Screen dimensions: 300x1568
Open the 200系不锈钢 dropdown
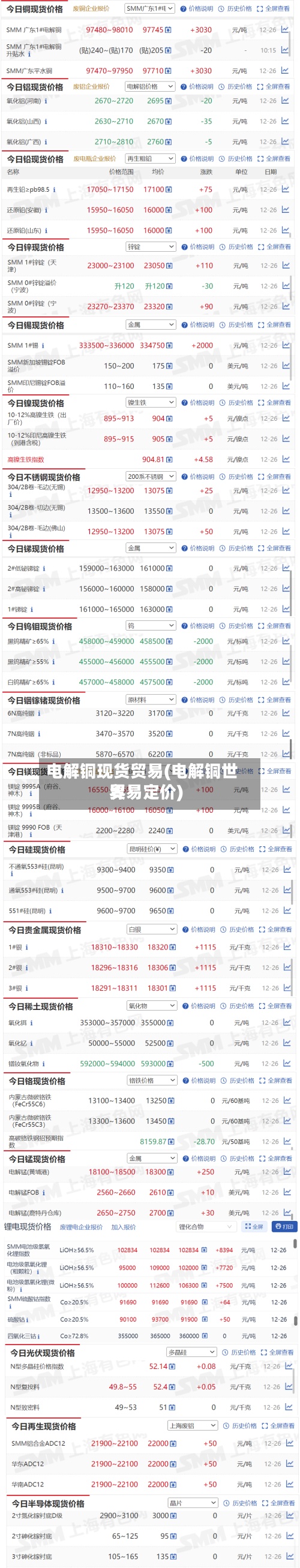(151, 477)
